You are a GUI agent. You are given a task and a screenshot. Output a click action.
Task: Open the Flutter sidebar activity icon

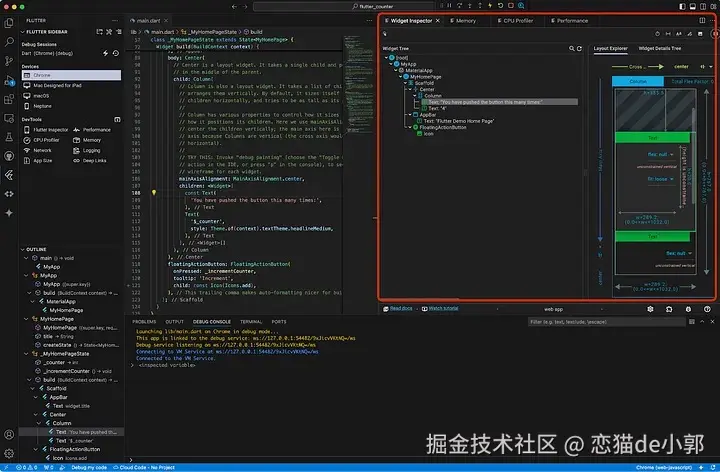pos(9,175)
